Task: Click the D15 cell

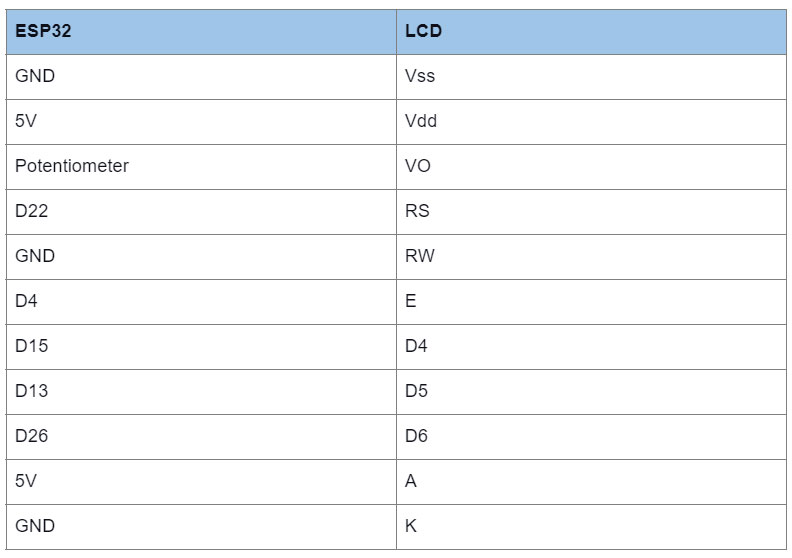Action: pyautogui.click(x=201, y=346)
